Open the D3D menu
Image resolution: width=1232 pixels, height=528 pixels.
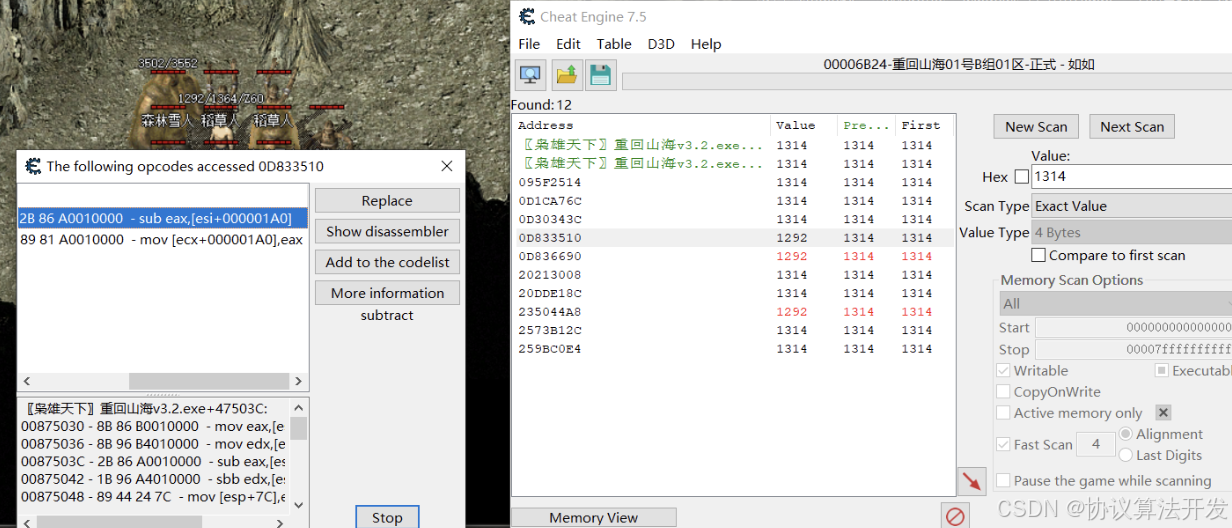tap(661, 44)
